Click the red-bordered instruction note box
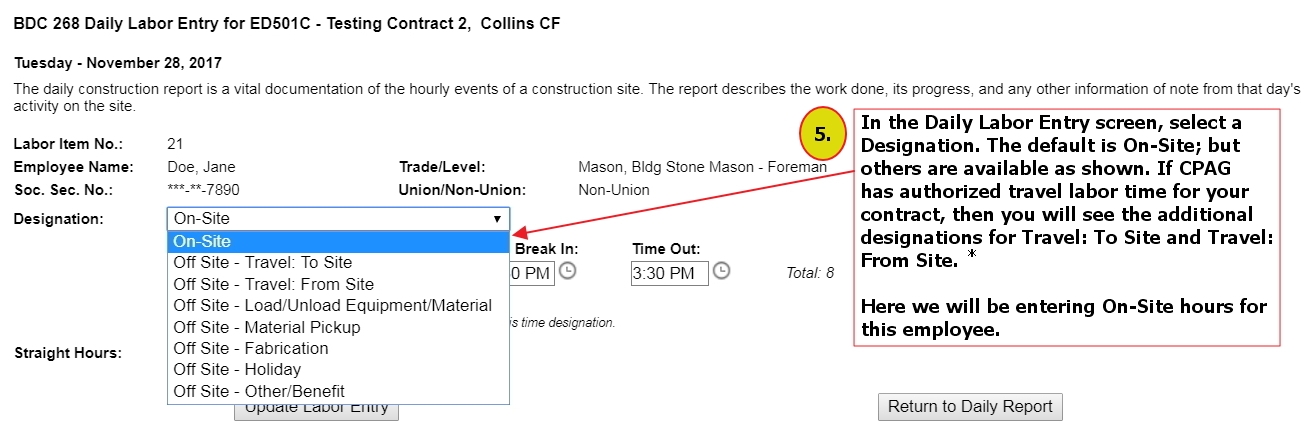1310x434 pixels. (1066, 226)
